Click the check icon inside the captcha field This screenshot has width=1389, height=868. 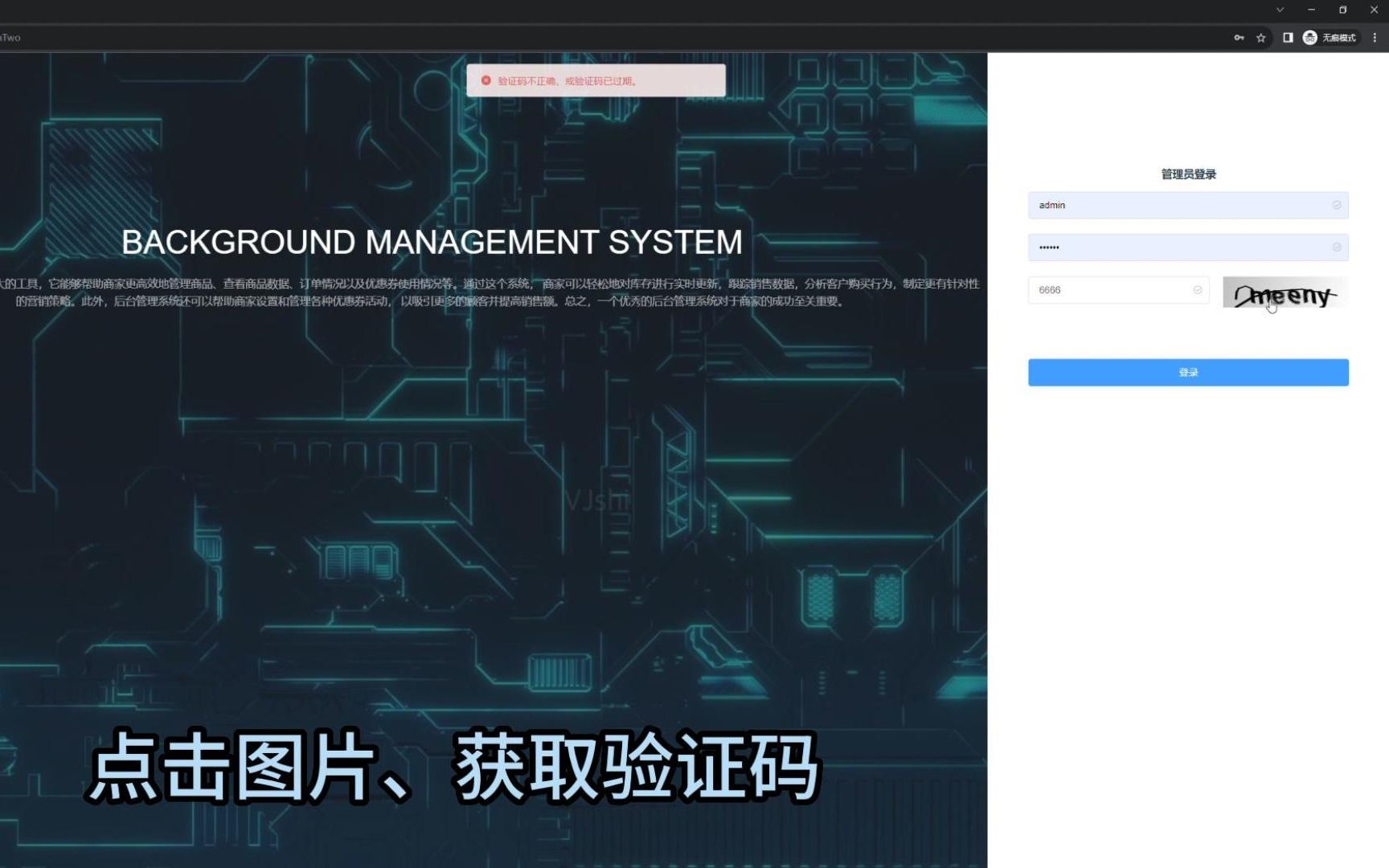pyautogui.click(x=1197, y=290)
